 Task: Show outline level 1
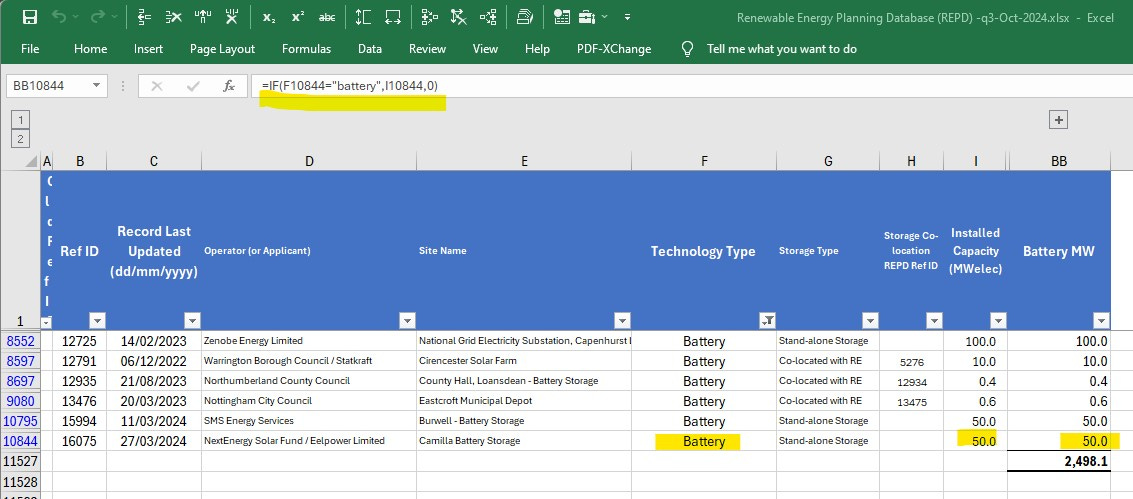coord(21,120)
